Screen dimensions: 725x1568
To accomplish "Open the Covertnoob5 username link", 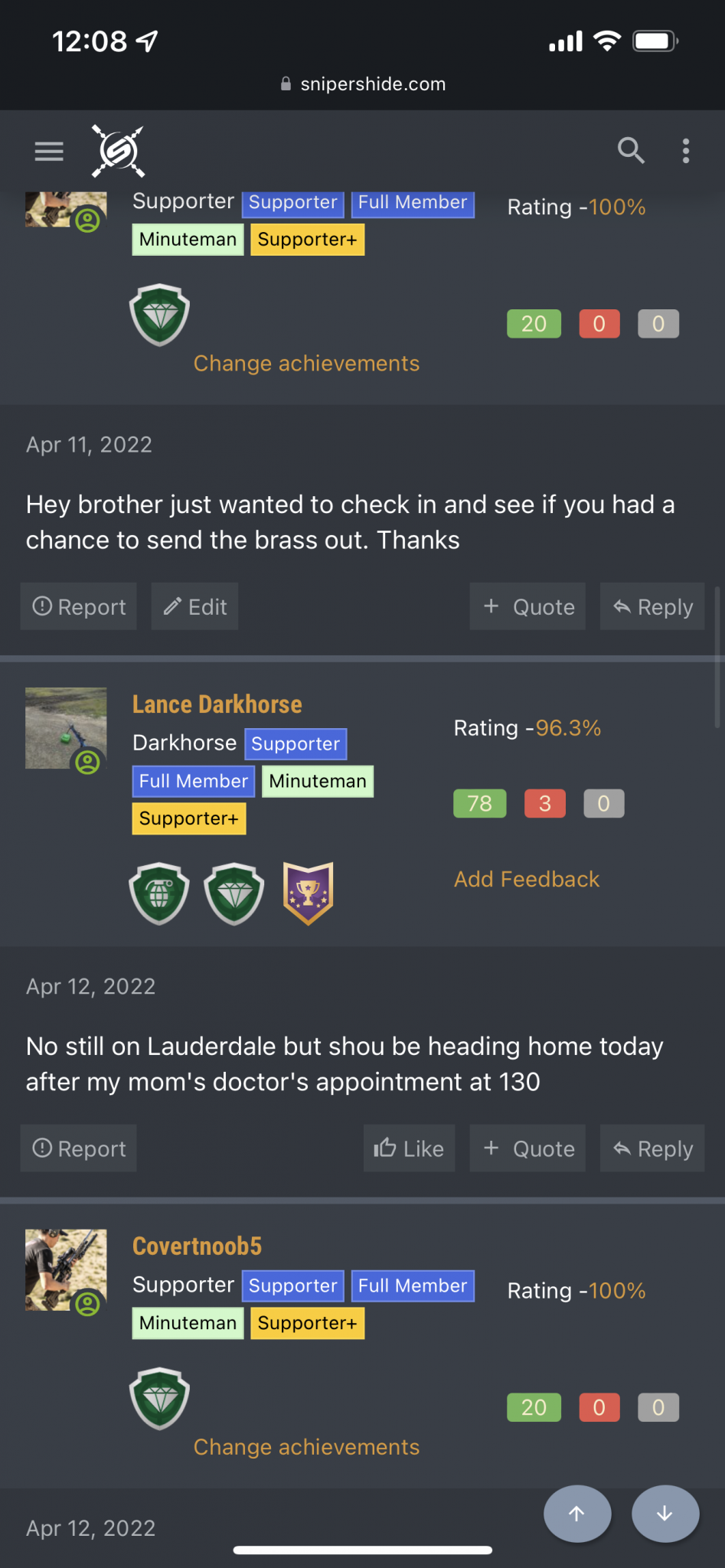I will click(x=197, y=1246).
